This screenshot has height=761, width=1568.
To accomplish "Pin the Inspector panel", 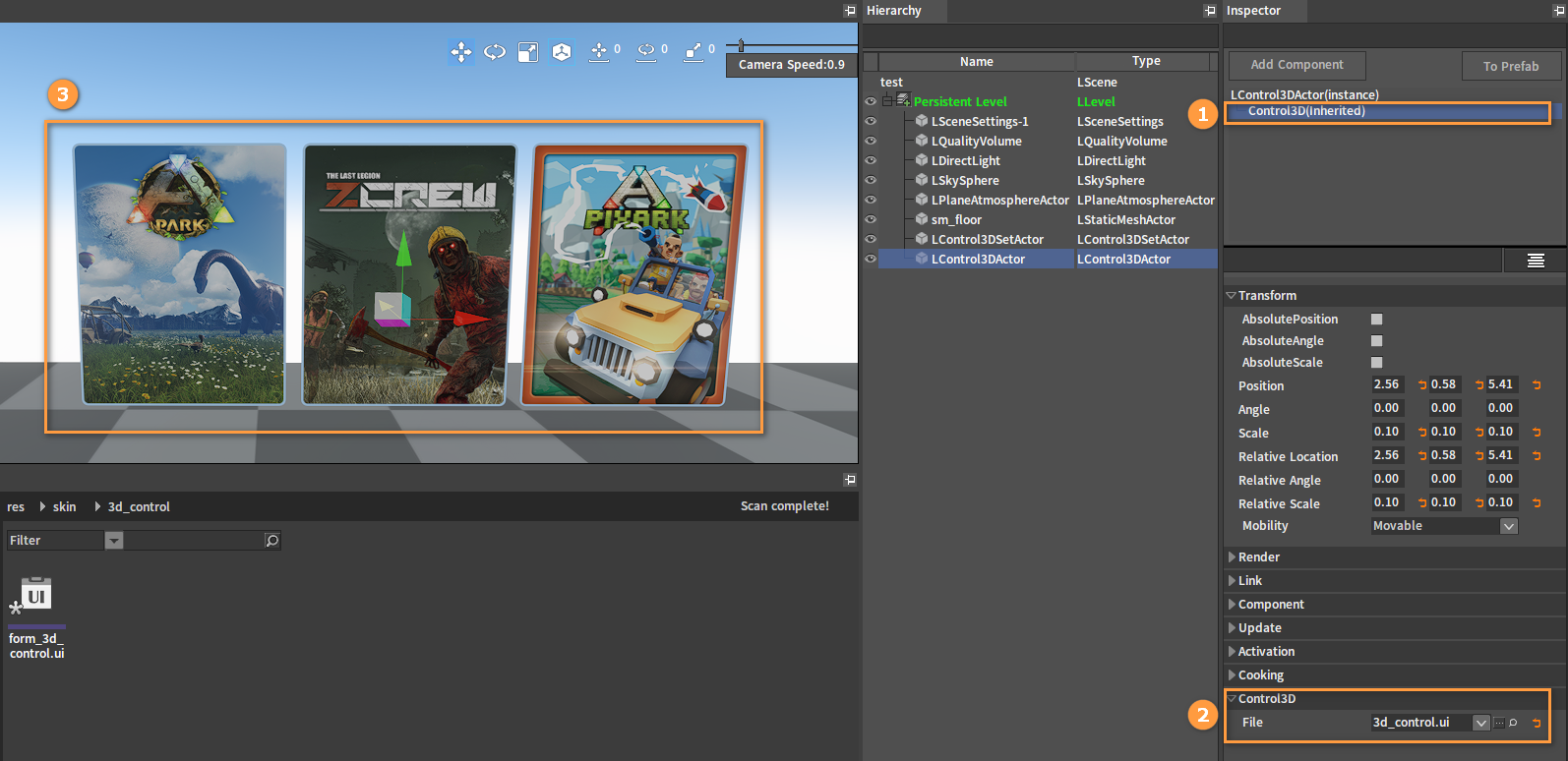I will coord(1558,10).
